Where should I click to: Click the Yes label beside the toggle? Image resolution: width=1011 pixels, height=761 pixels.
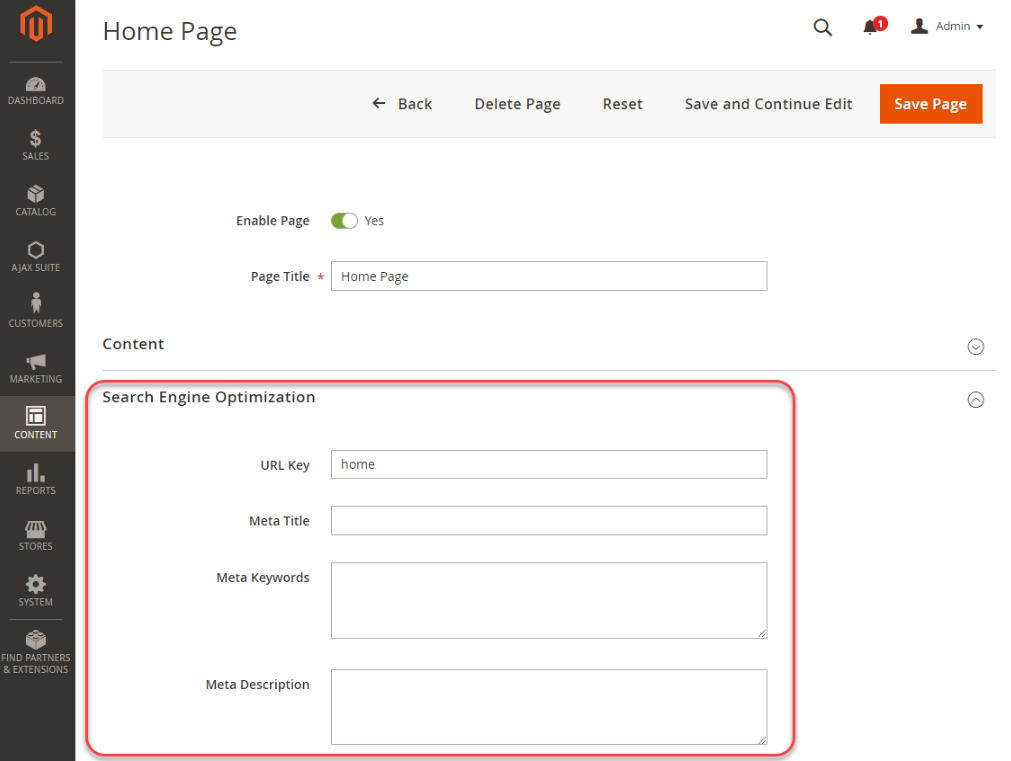pyautogui.click(x=374, y=221)
